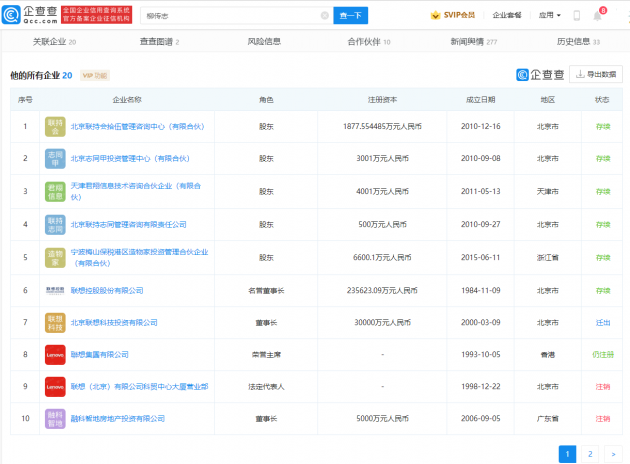
Task: Switch to the 风险信息 tab
Action: [264, 42]
